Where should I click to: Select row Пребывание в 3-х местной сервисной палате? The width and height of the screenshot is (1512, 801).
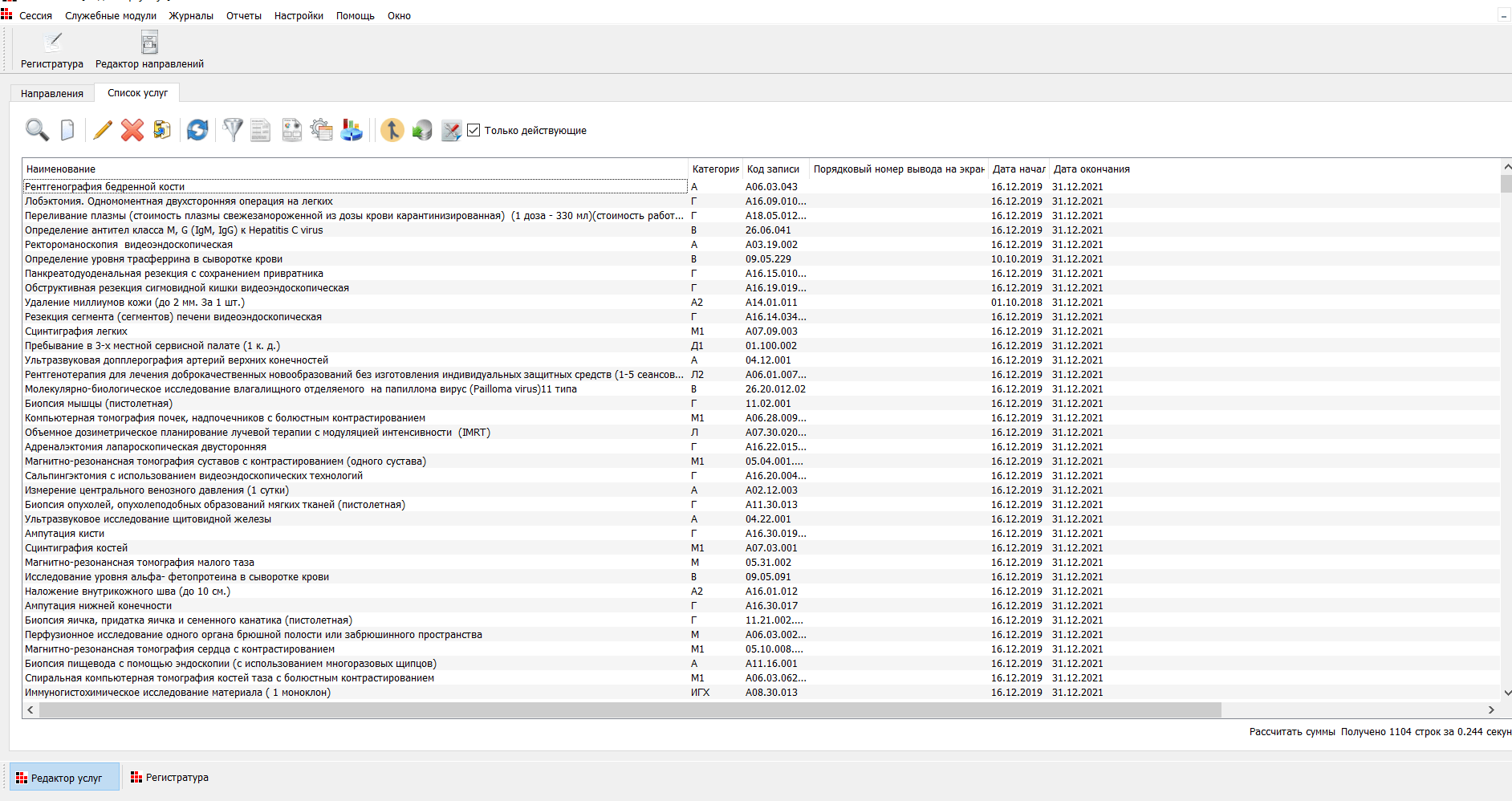(x=761, y=345)
